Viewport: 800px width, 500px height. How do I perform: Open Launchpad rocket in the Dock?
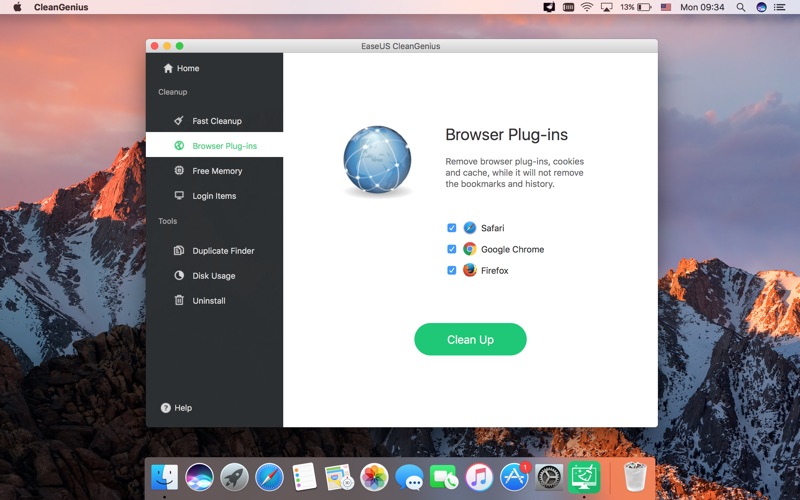tap(234, 478)
